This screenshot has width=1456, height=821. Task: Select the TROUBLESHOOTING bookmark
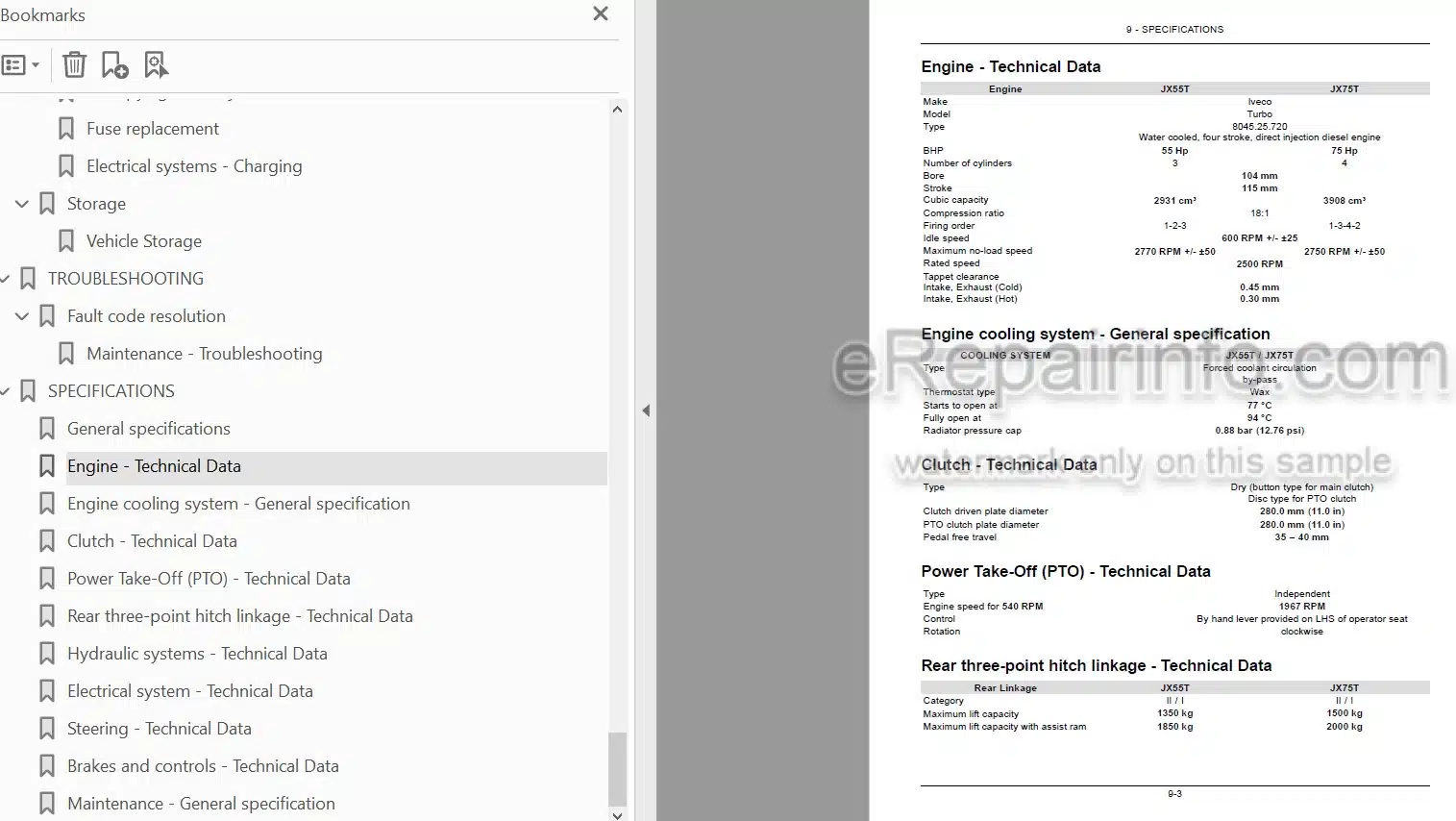coord(126,279)
